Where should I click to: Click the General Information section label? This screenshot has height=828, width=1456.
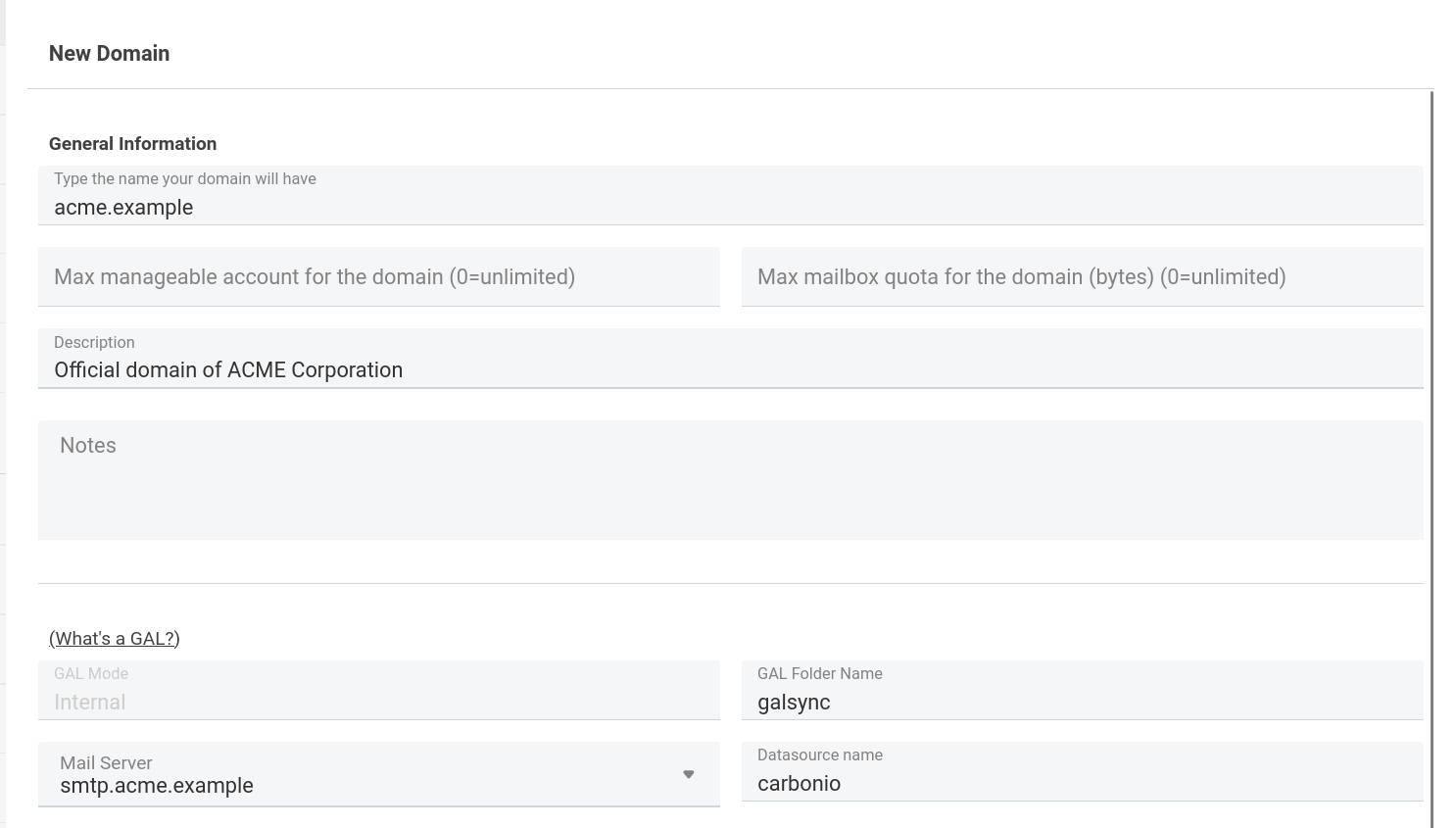132,144
